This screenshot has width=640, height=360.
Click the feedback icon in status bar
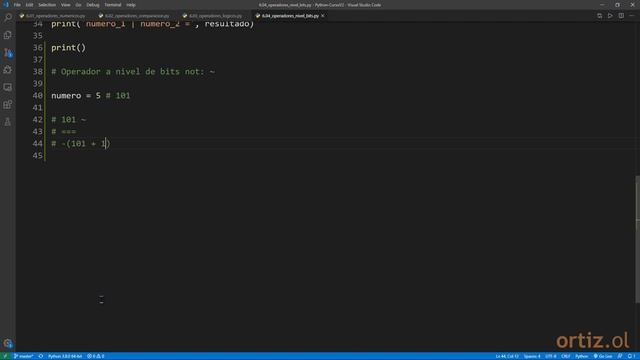click(620, 356)
